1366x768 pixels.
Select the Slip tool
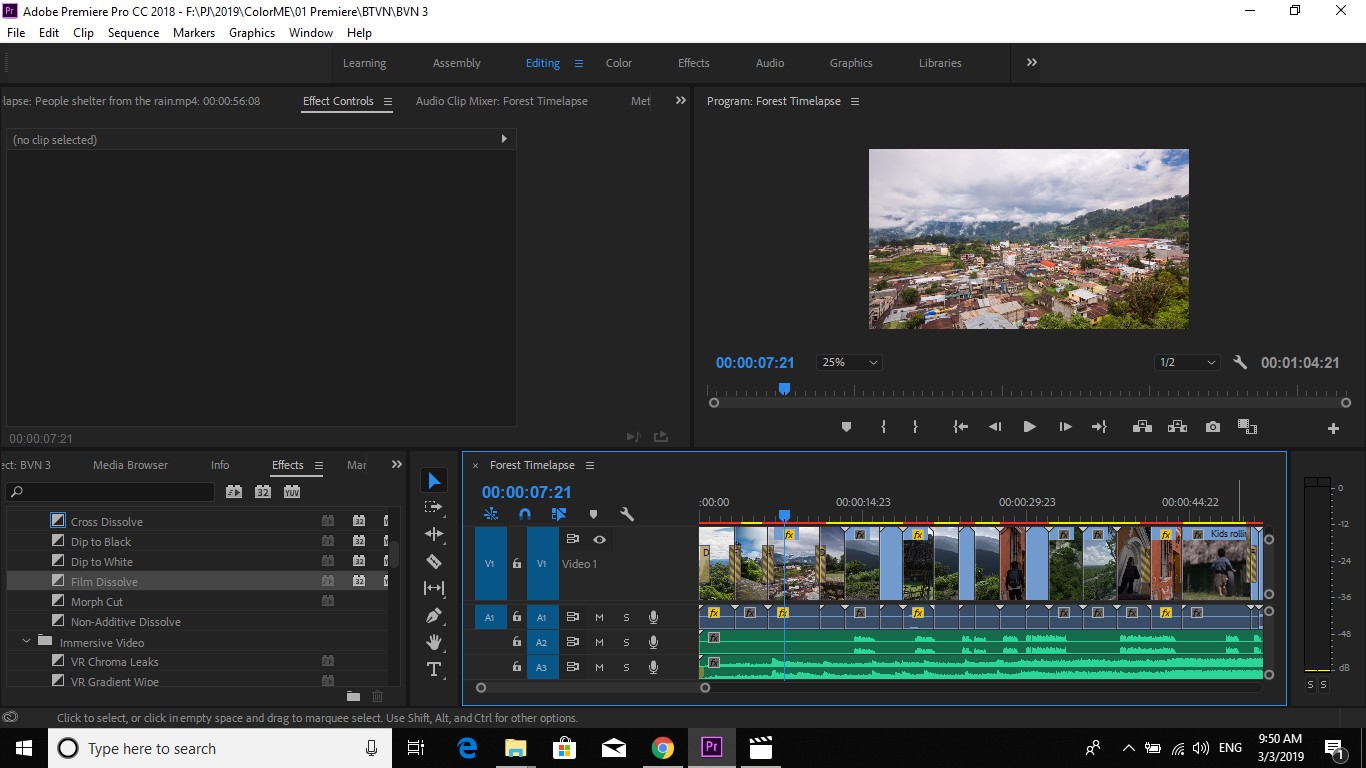tap(434, 588)
